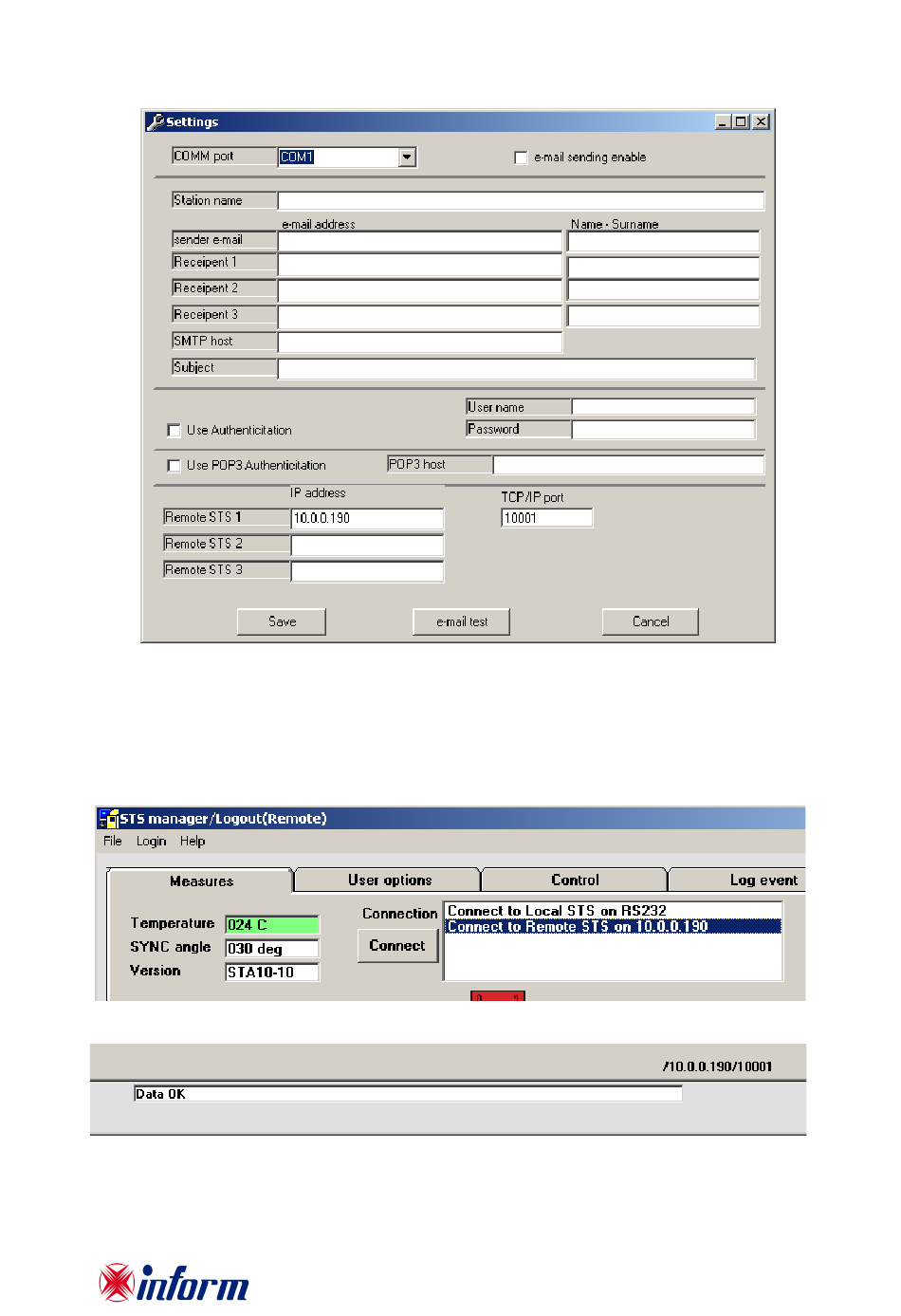Click the POP3 host input field

[x=629, y=465]
